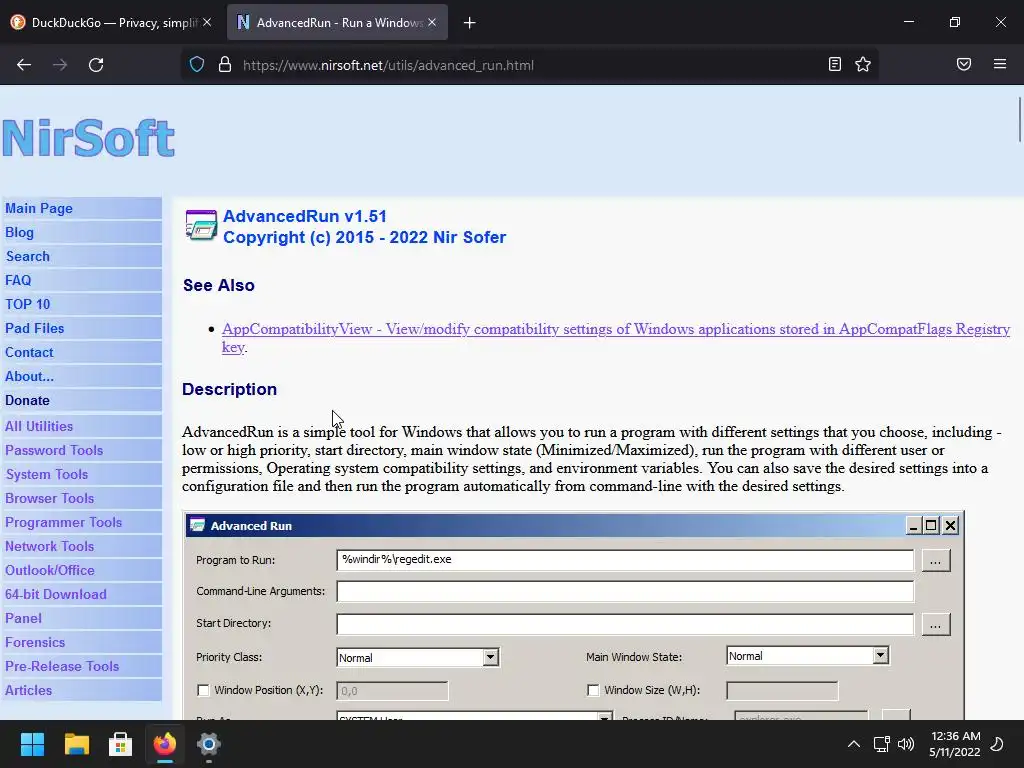
Task: Open Network Tools category
Action: tap(50, 547)
